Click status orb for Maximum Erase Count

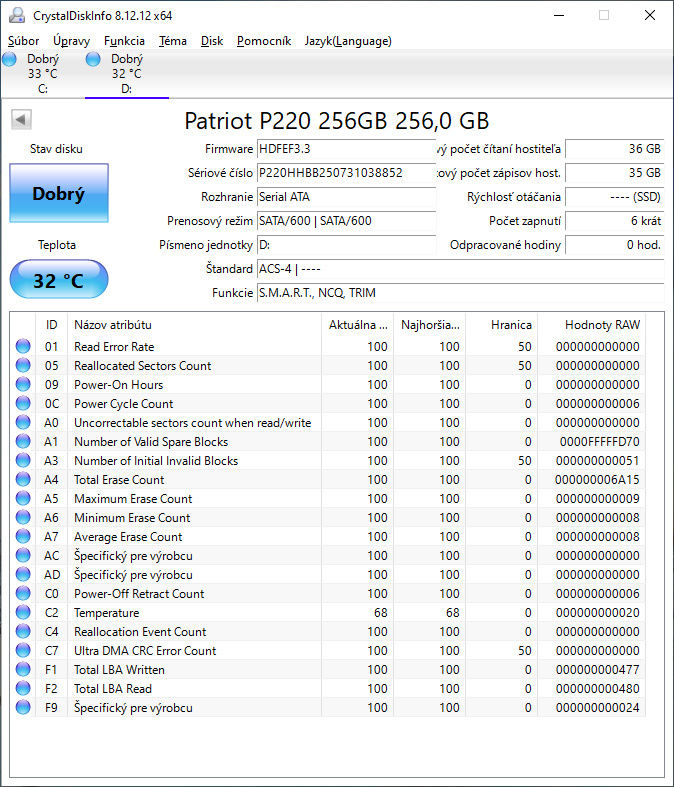tap(23, 498)
